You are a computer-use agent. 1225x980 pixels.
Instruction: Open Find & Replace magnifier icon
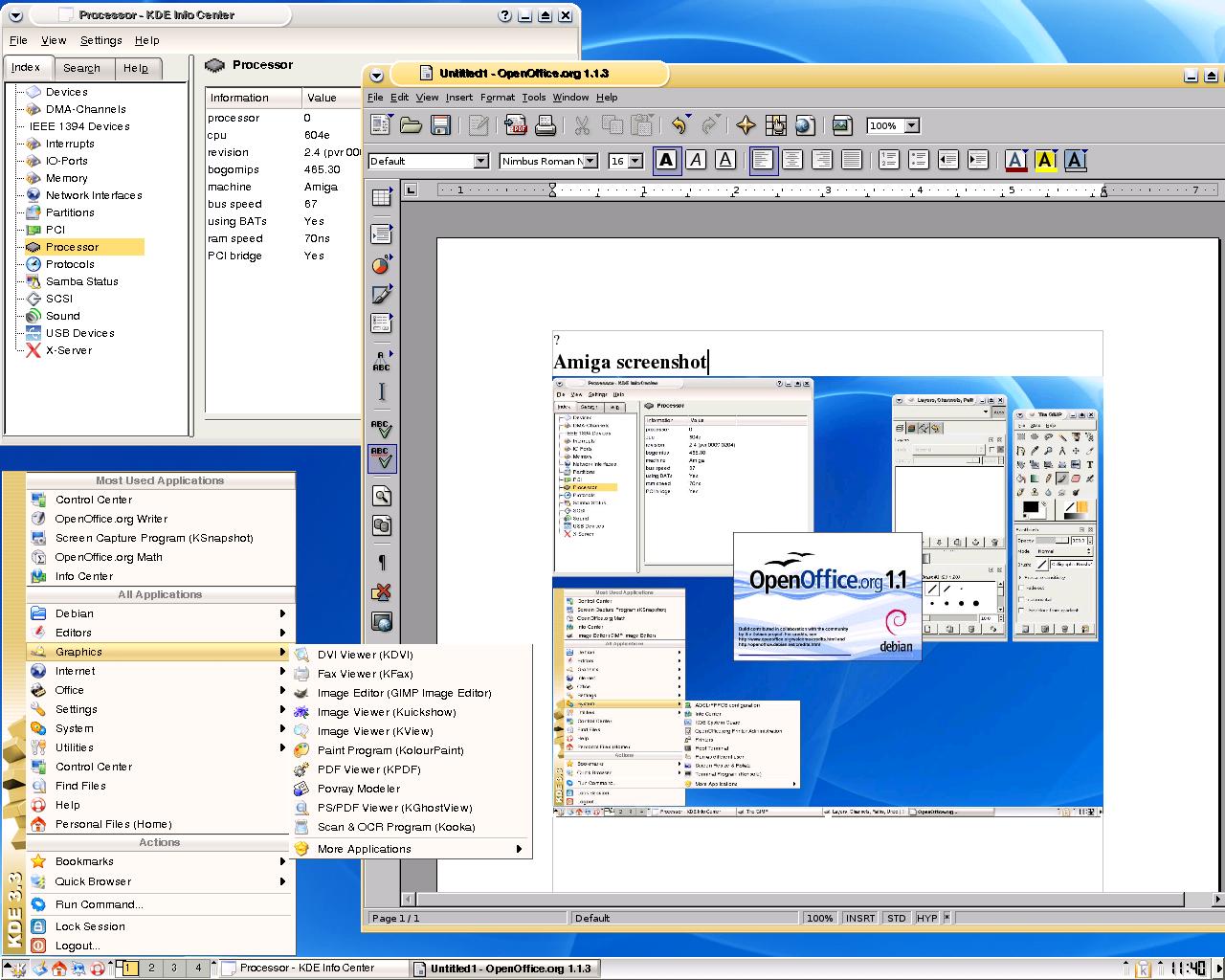382,495
